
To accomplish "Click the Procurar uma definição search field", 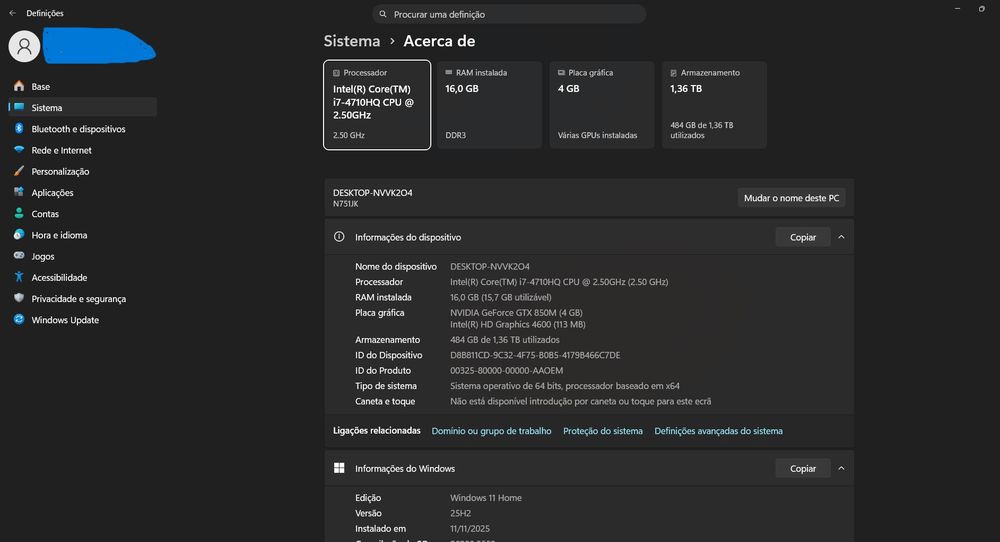I will 509,14.
